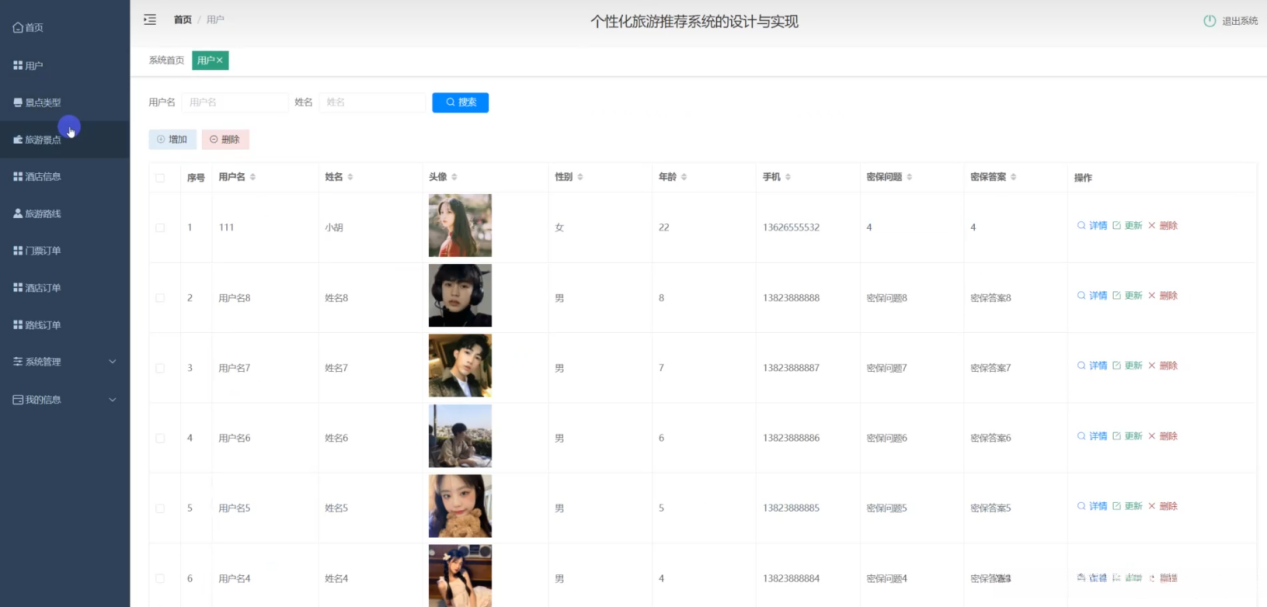Toggle the select-all header checkbox

[x=160, y=178]
